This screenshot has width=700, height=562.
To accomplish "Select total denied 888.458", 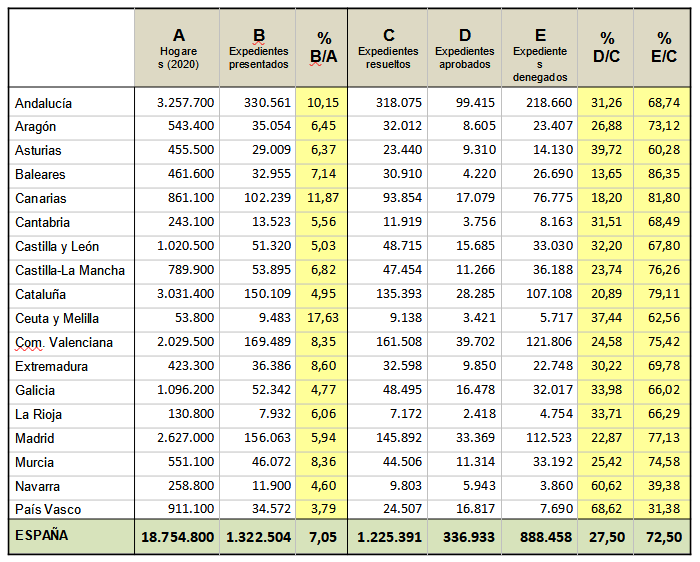I will click(546, 537).
